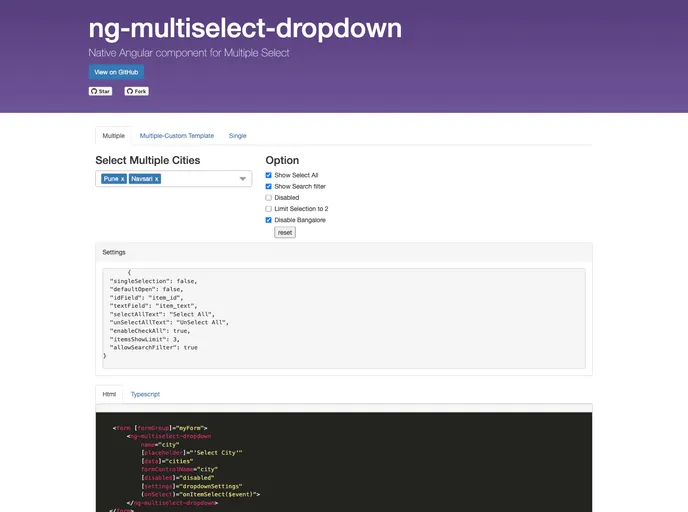Open the Single tab
Screen dimensions: 688x512
(237, 136)
